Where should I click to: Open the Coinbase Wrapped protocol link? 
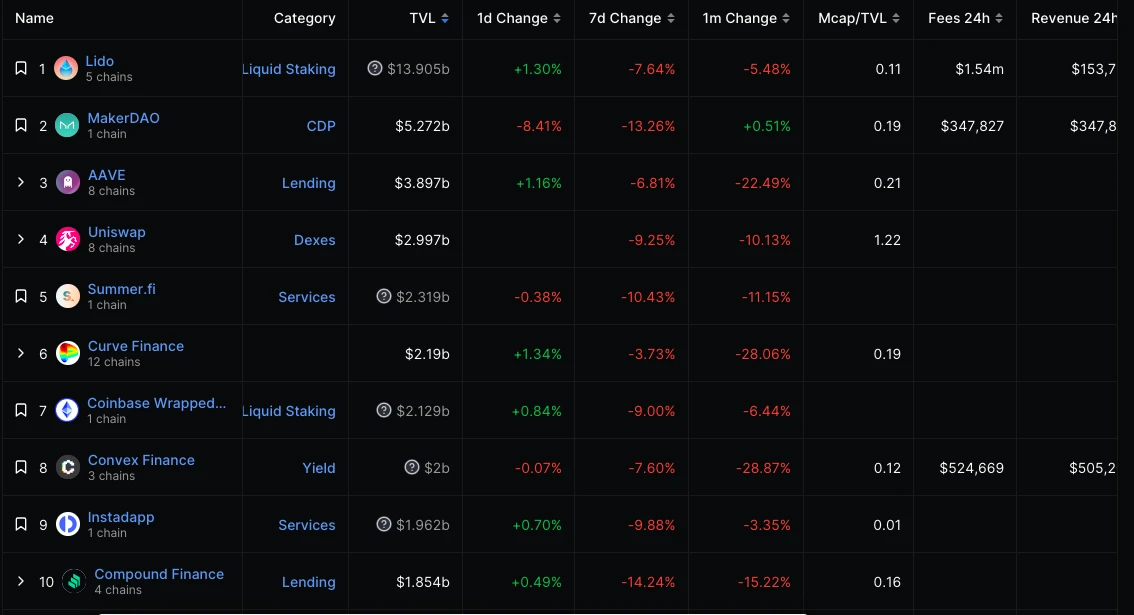pos(156,403)
